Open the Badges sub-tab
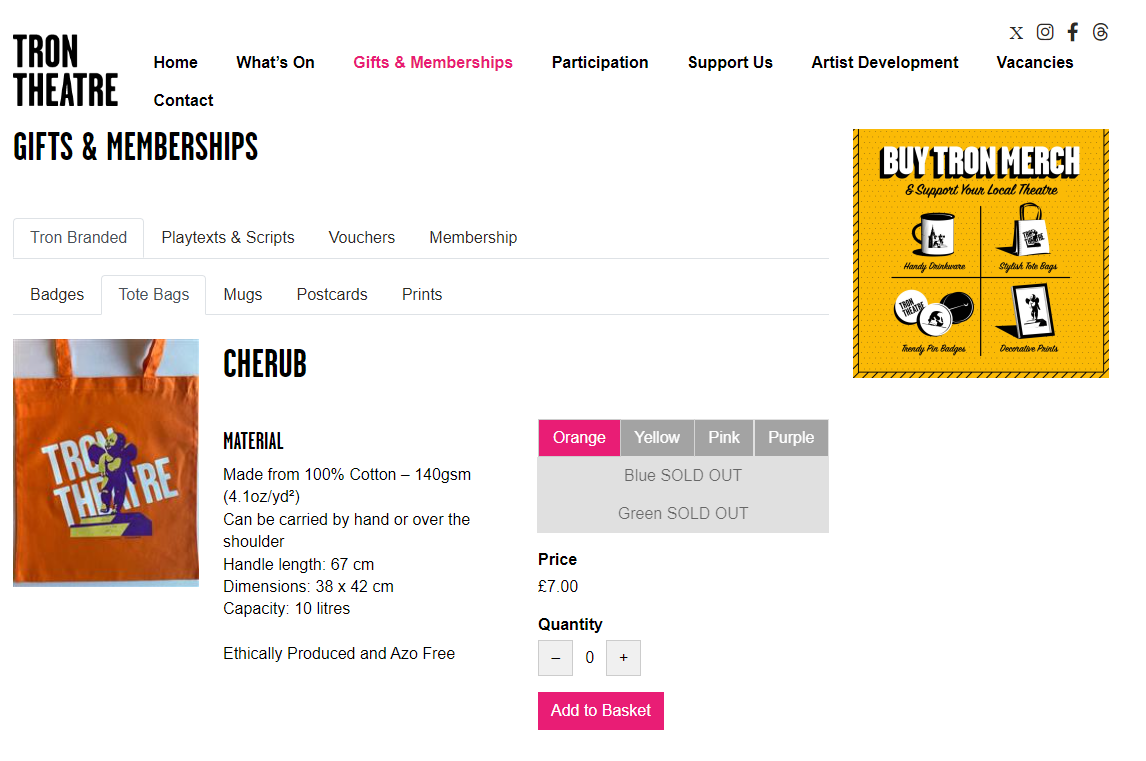Viewport: 1146px width, 761px height. click(x=57, y=295)
